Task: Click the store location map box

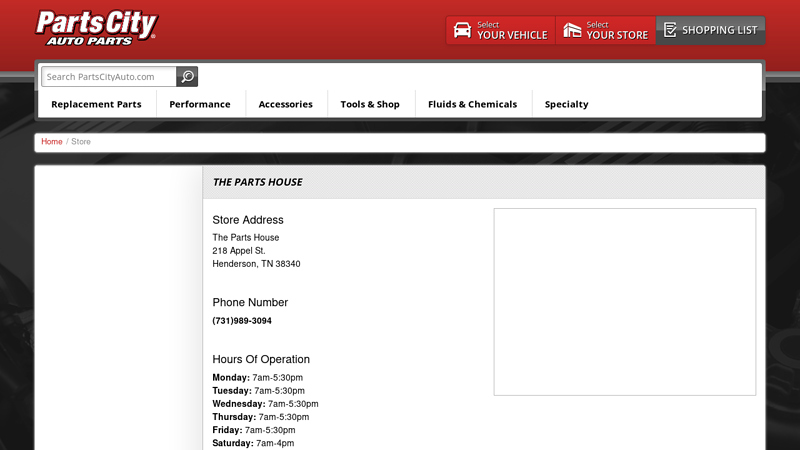Action: (624, 301)
